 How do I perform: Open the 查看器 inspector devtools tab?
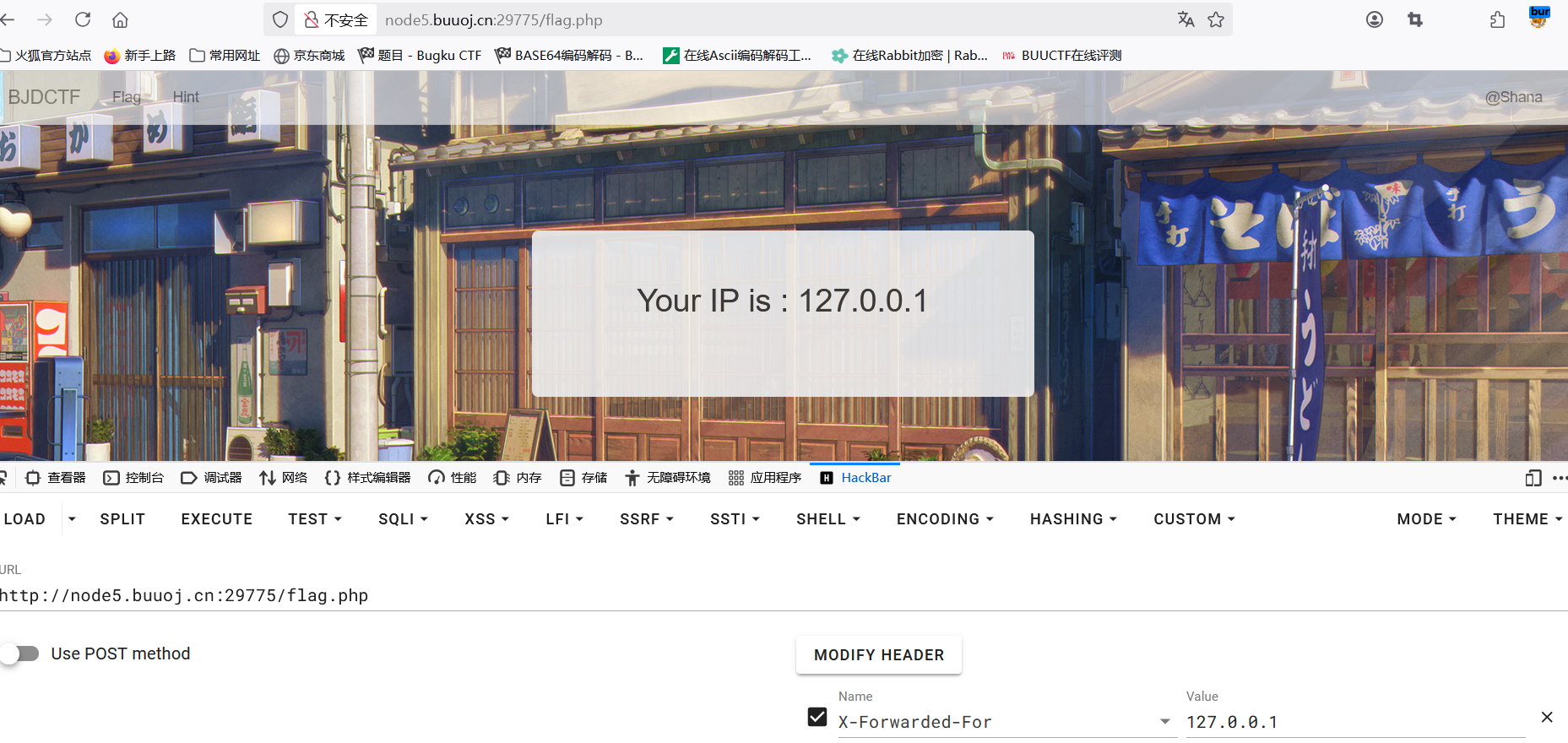56,478
